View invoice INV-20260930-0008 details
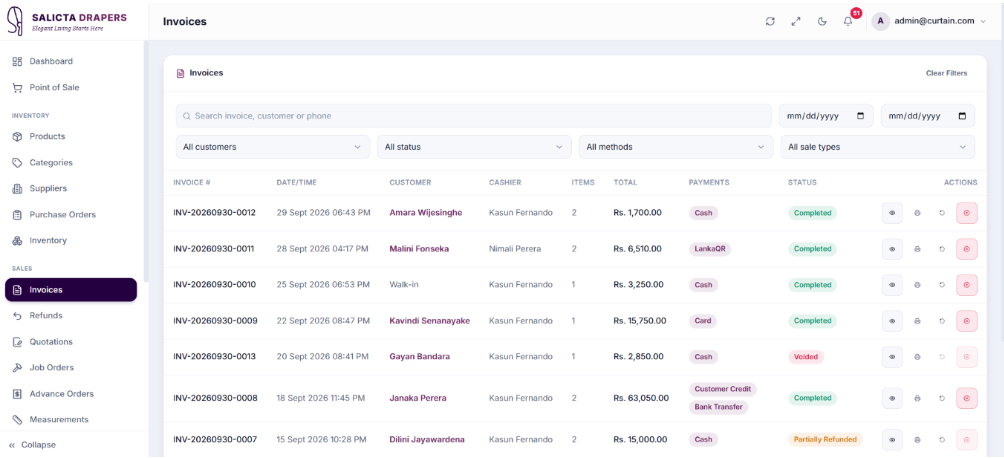Viewport: 1004px width, 458px height. pyautogui.click(x=892, y=398)
